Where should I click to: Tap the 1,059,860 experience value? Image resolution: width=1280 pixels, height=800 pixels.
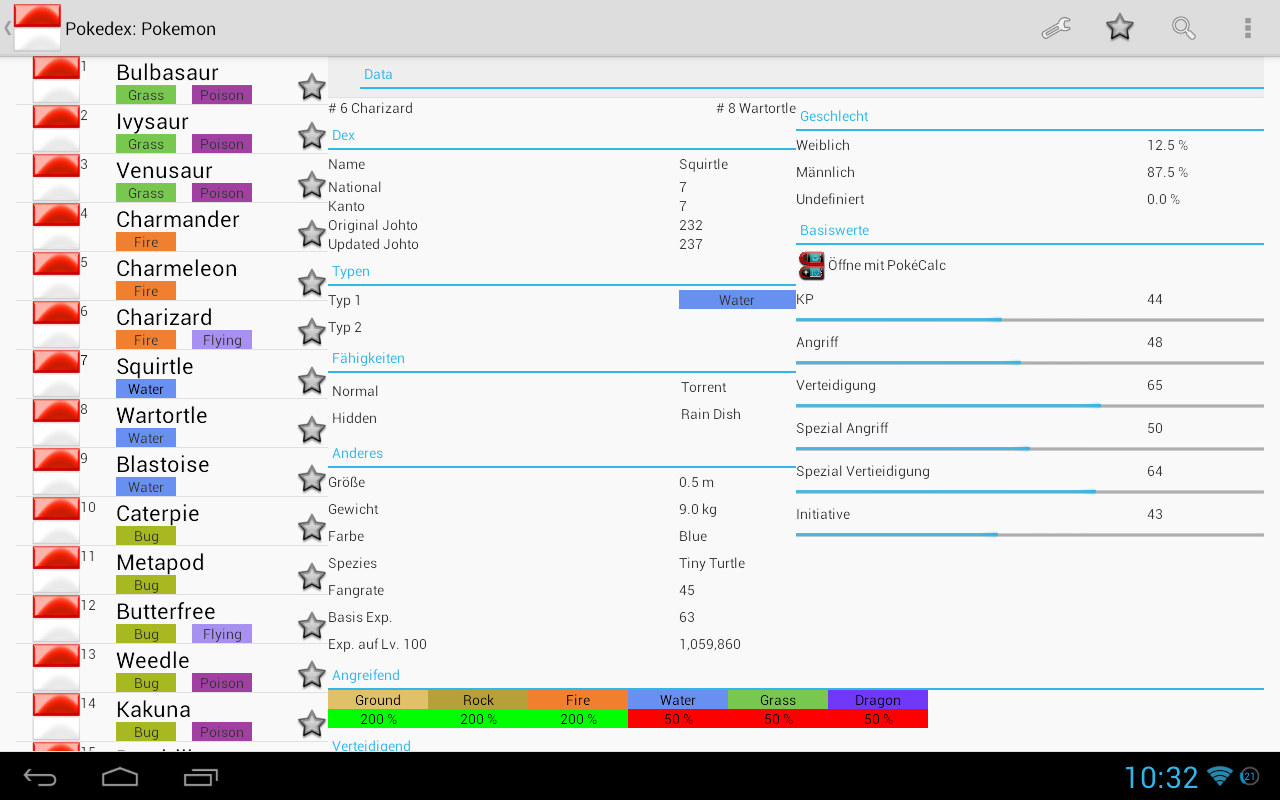pos(710,644)
